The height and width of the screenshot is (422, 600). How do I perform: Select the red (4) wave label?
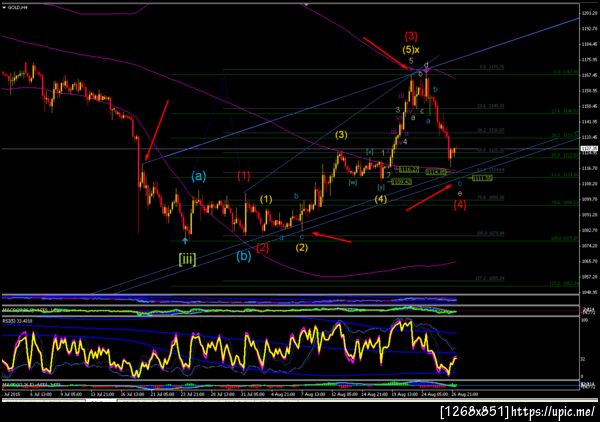coord(460,205)
